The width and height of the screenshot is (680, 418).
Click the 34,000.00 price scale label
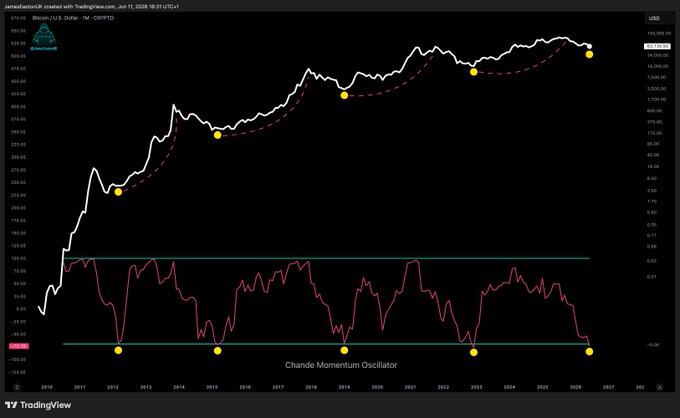[659, 56]
